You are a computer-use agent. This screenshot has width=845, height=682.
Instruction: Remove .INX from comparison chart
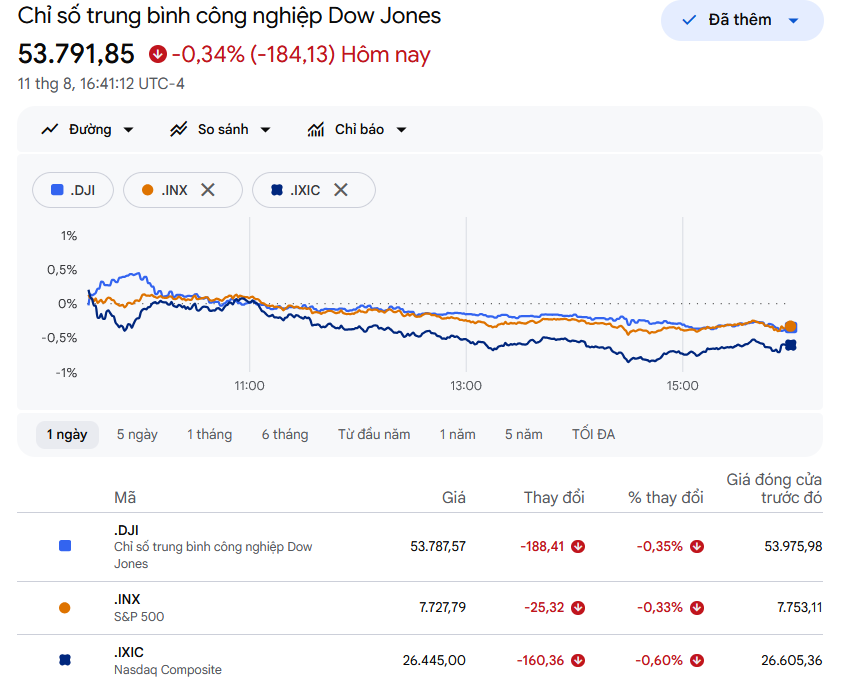[x=208, y=190]
